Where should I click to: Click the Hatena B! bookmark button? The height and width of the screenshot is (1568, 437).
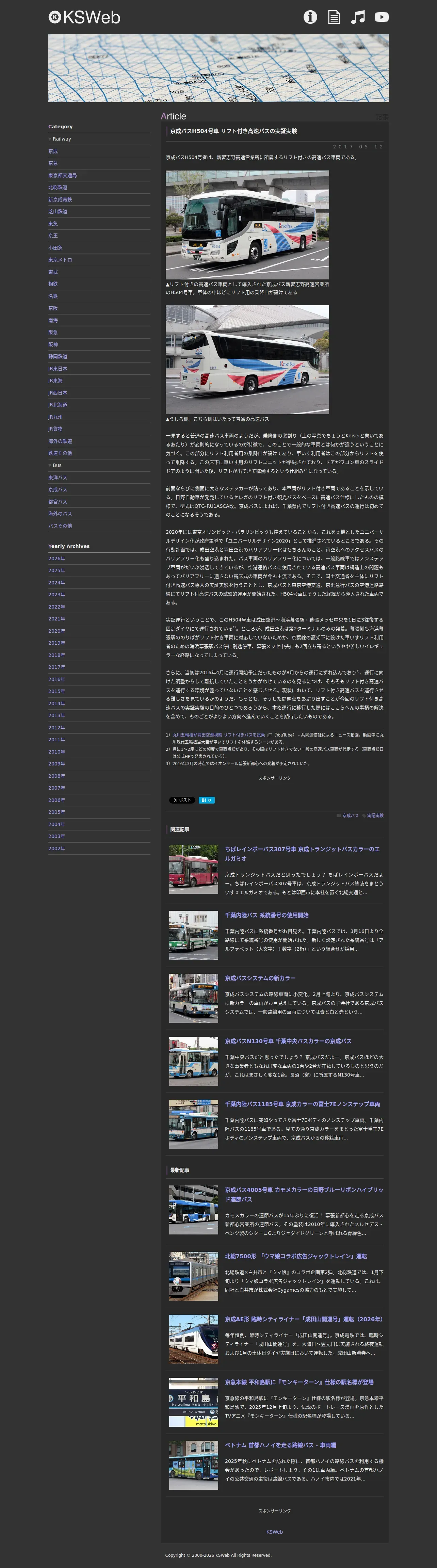(x=206, y=800)
